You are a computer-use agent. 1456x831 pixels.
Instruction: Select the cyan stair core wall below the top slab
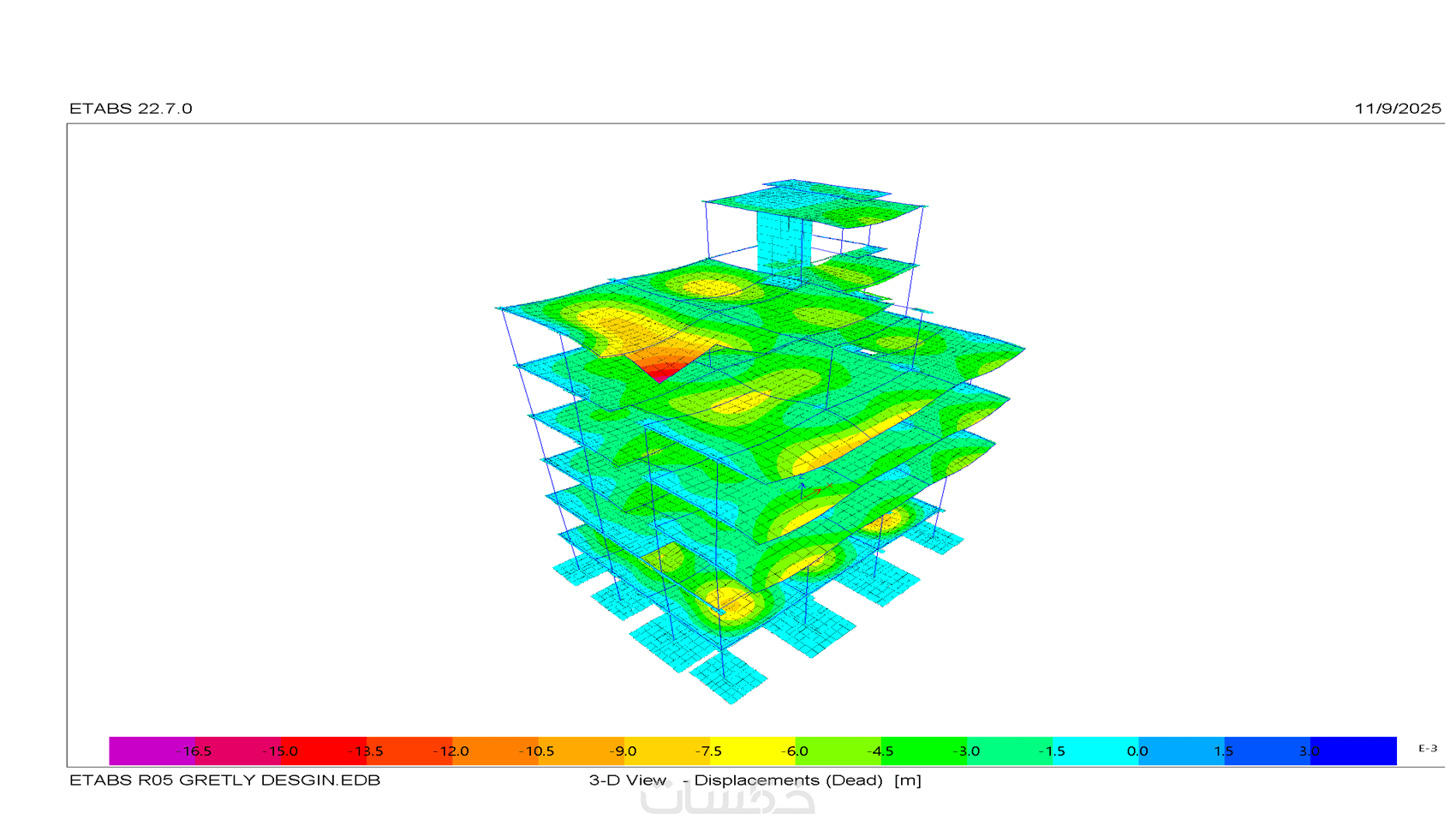click(x=784, y=243)
